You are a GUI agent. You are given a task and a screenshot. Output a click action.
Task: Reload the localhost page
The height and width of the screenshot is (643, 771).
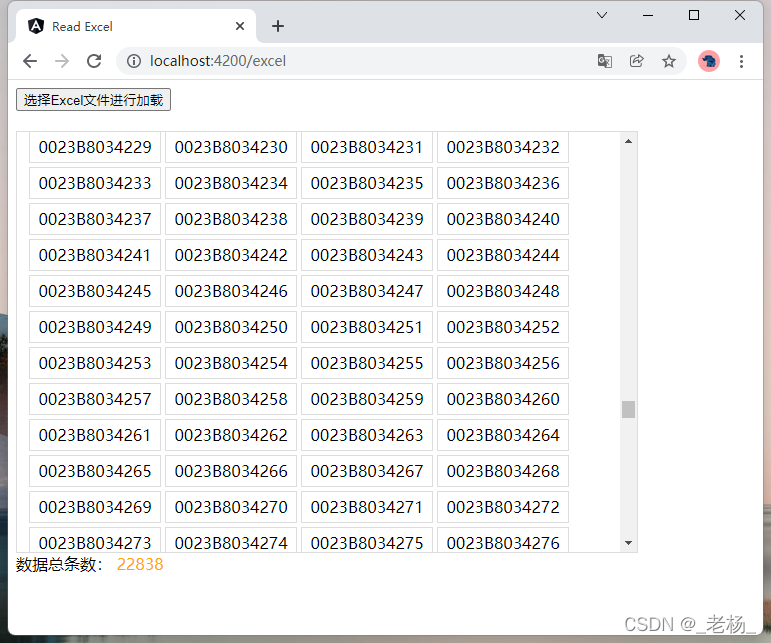pos(94,61)
